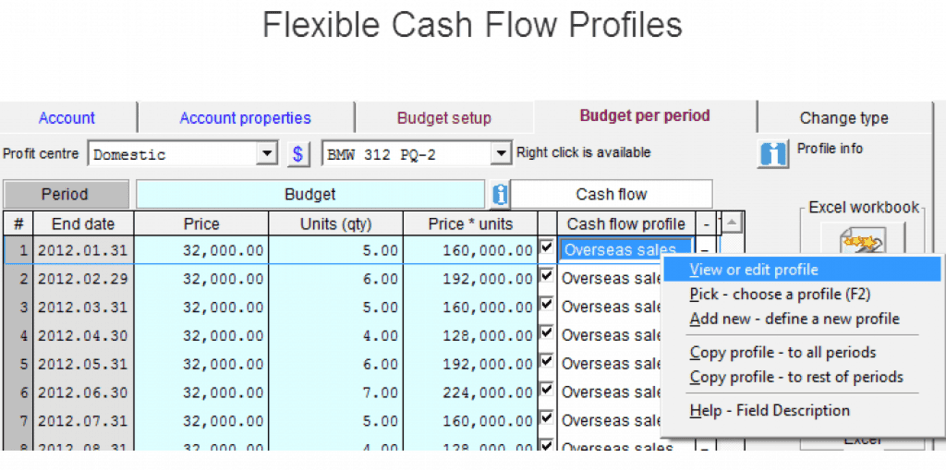946x470 pixels.
Task: Click the Cash flow header button
Action: (x=611, y=194)
